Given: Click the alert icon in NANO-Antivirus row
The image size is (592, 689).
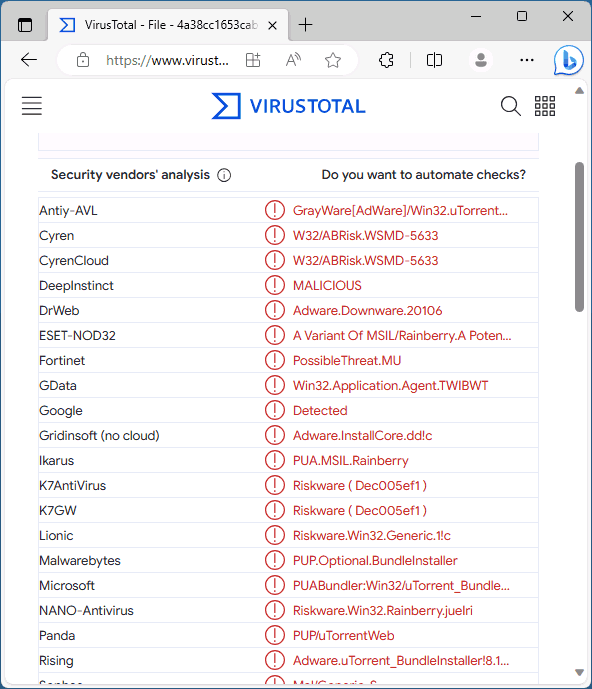Looking at the screenshot, I should click(275, 610).
